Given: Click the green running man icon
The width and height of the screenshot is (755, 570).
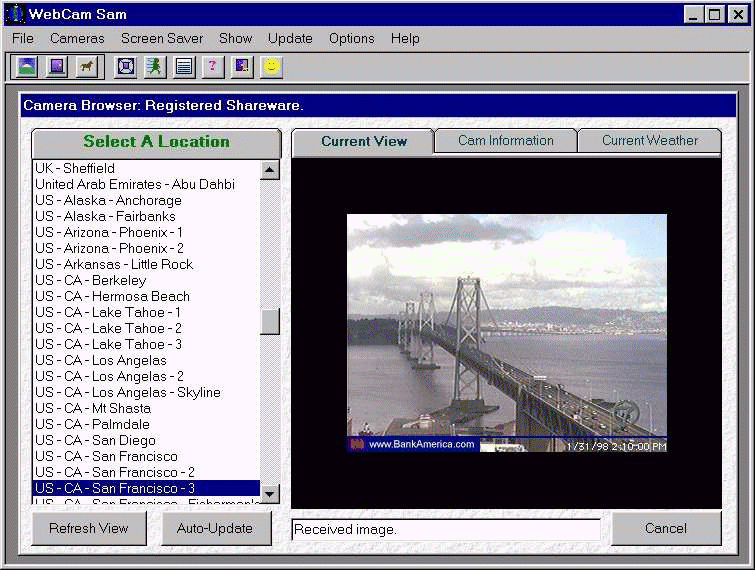Looking at the screenshot, I should tap(154, 67).
